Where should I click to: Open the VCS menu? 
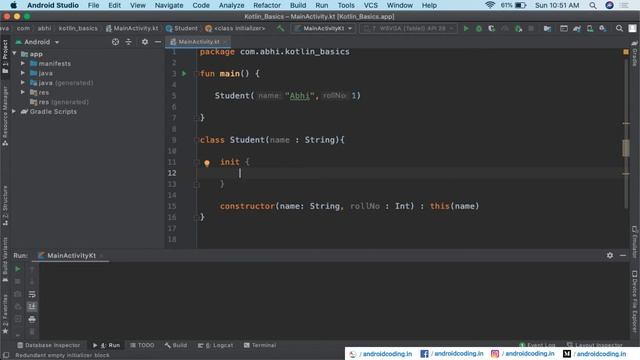(x=370, y=5)
